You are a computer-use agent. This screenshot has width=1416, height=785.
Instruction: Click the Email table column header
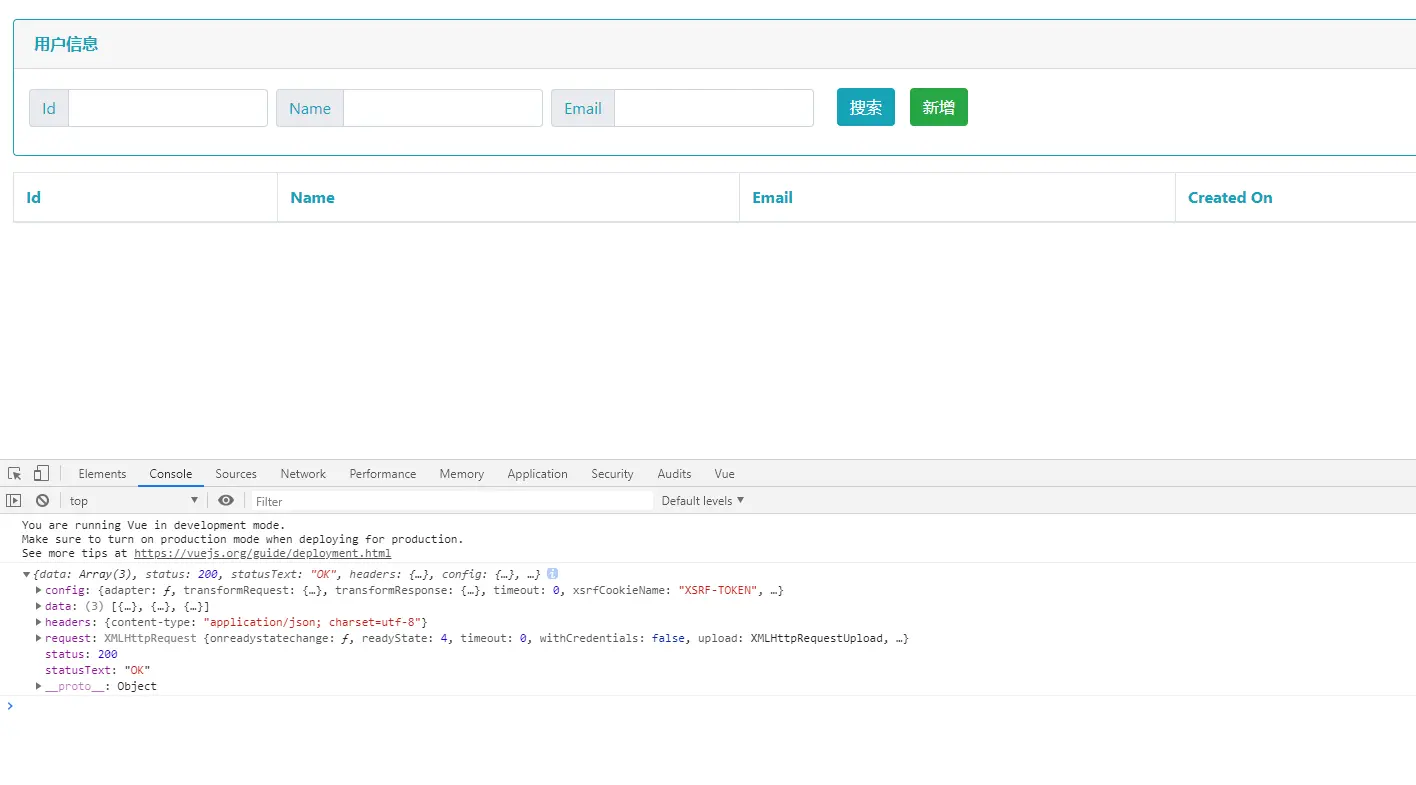tap(958, 197)
